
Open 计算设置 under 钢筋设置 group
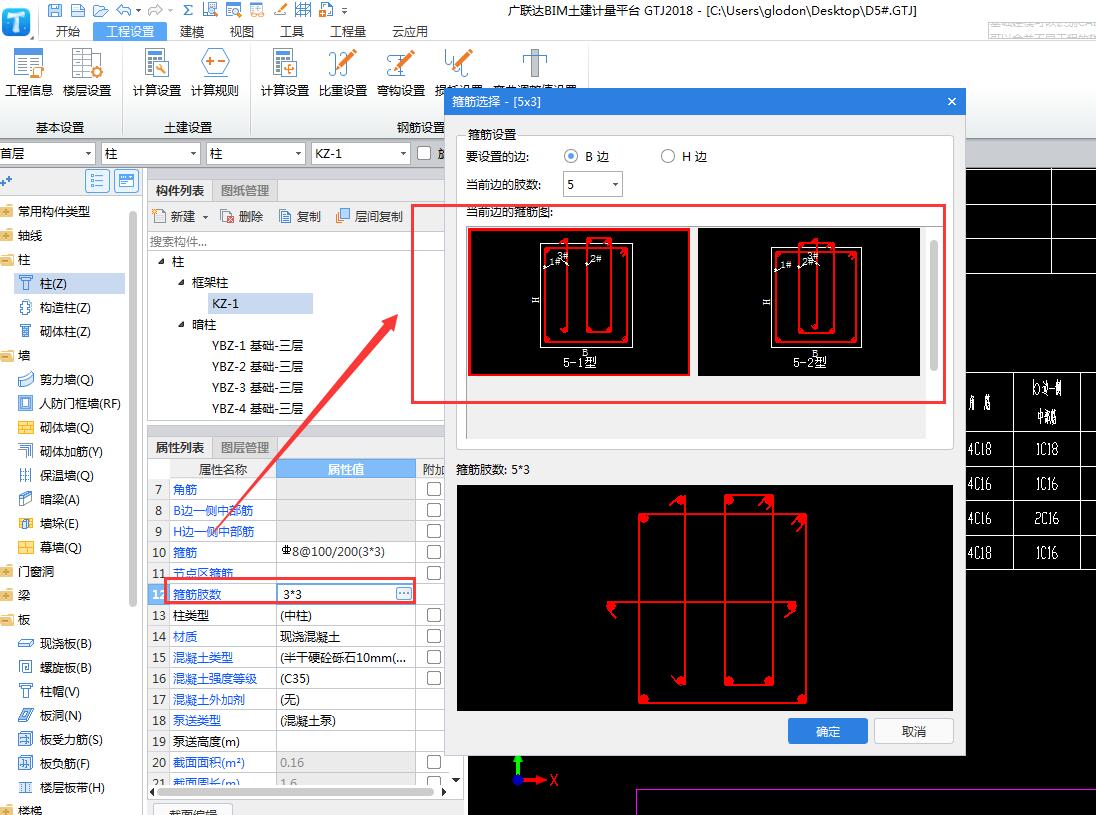[x=284, y=73]
